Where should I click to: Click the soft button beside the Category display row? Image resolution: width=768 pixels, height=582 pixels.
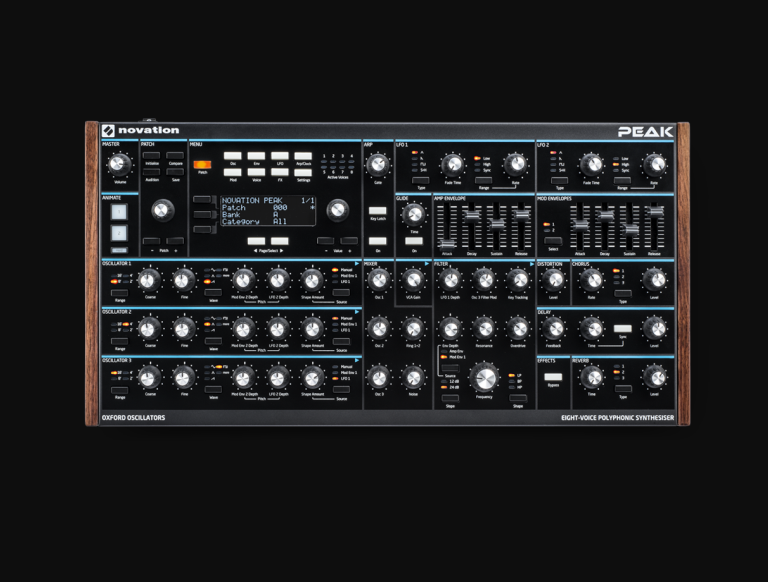click(x=202, y=229)
